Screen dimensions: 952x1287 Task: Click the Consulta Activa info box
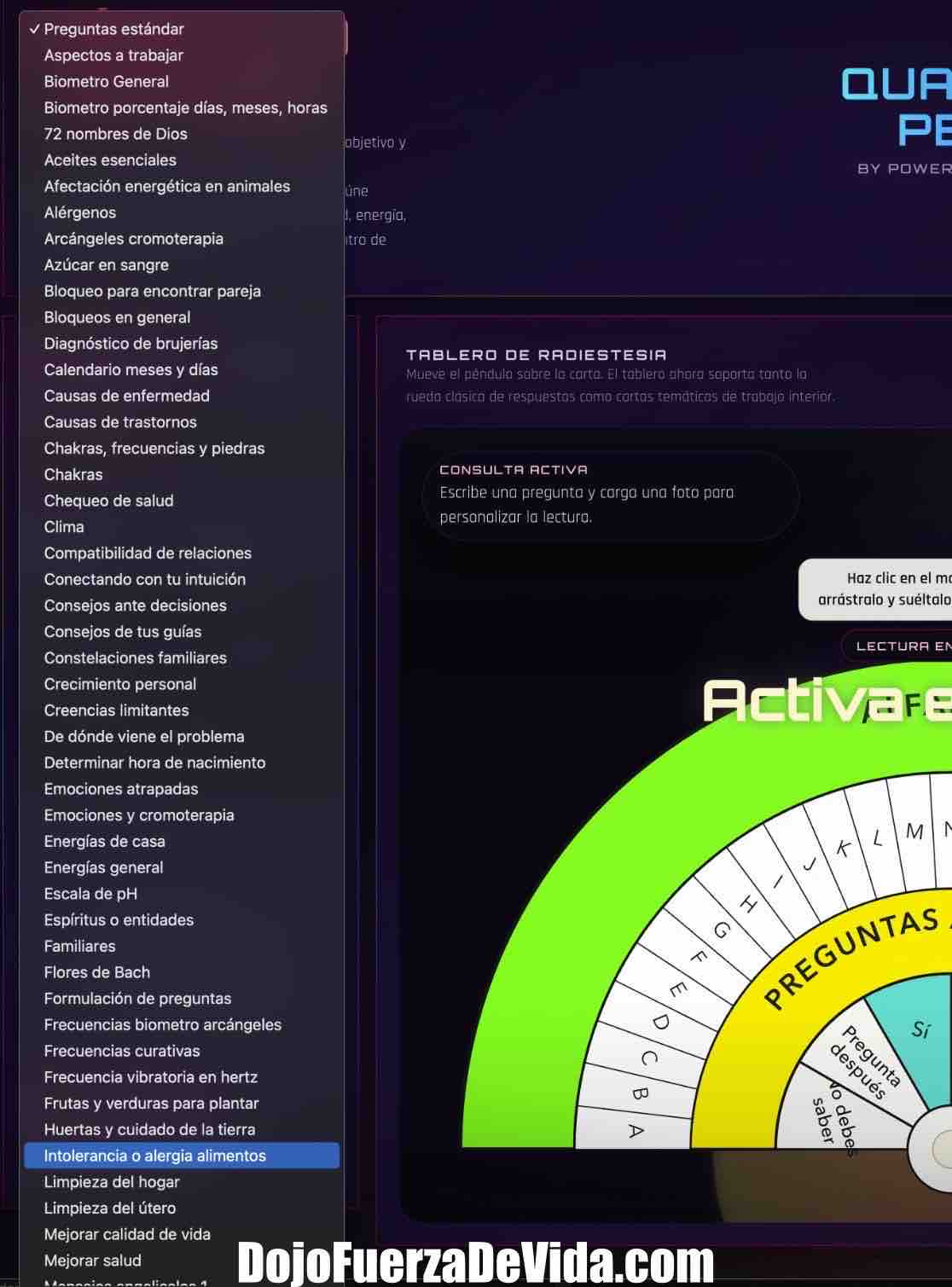pyautogui.click(x=611, y=496)
